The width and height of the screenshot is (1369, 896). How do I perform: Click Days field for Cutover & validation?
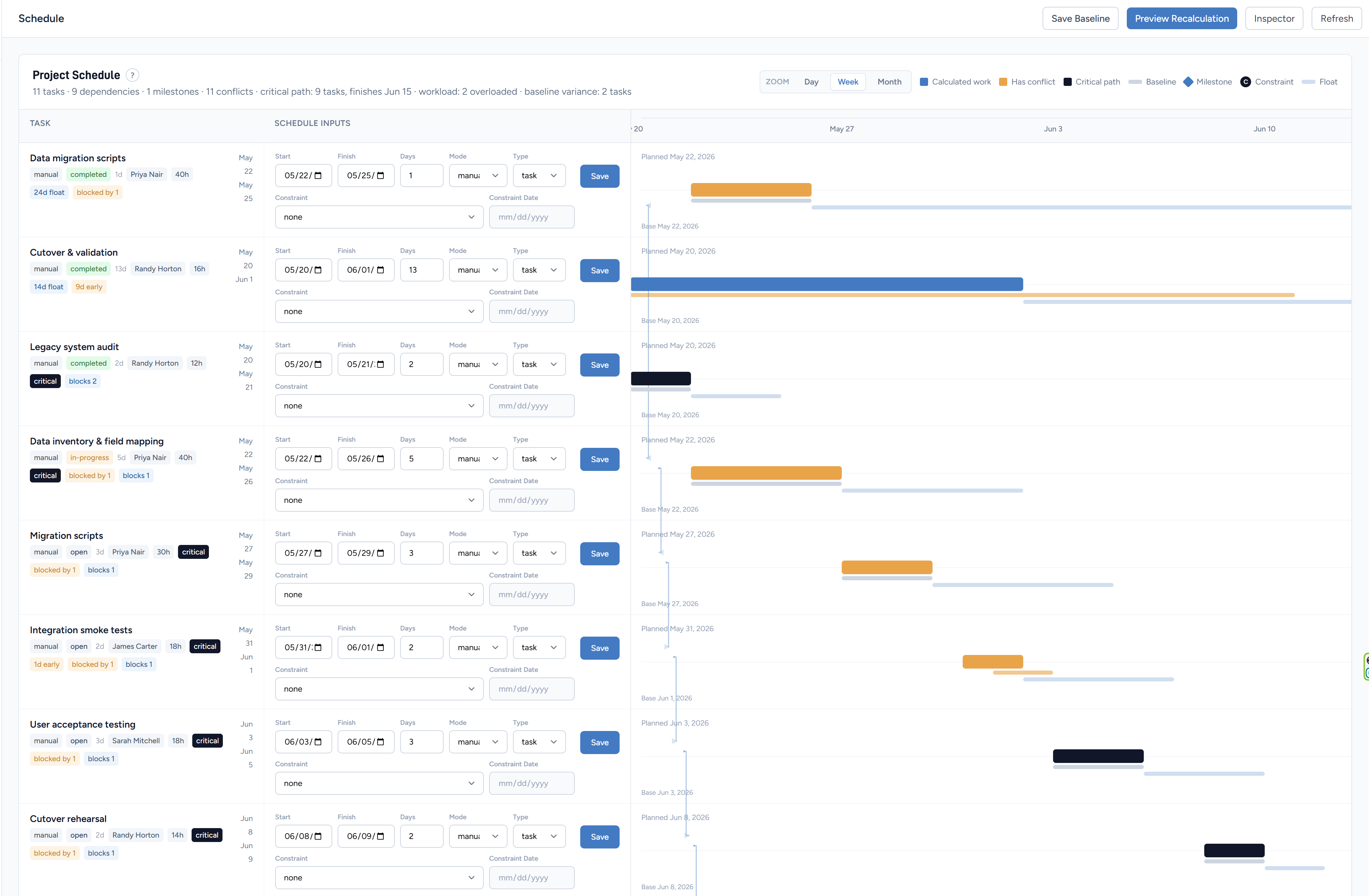tap(422, 270)
